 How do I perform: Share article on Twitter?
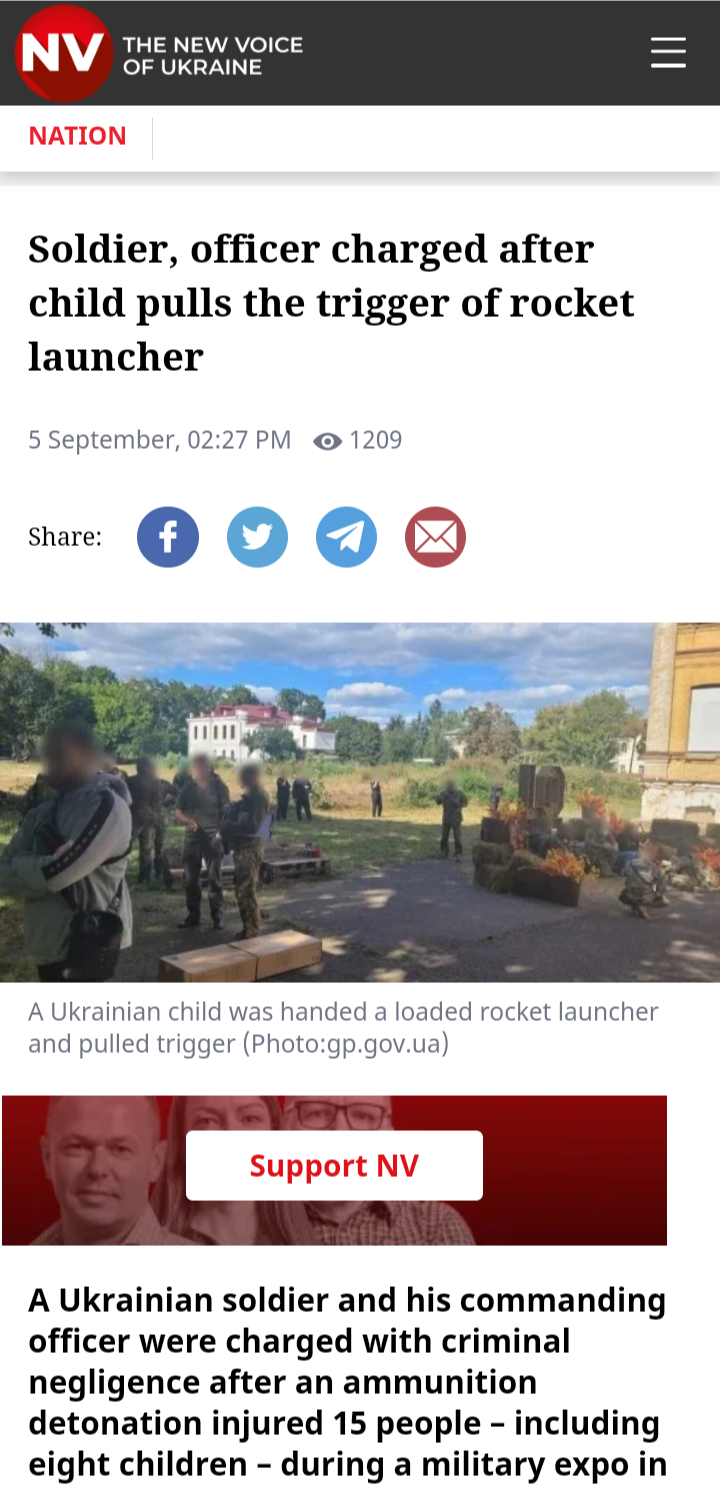point(257,537)
